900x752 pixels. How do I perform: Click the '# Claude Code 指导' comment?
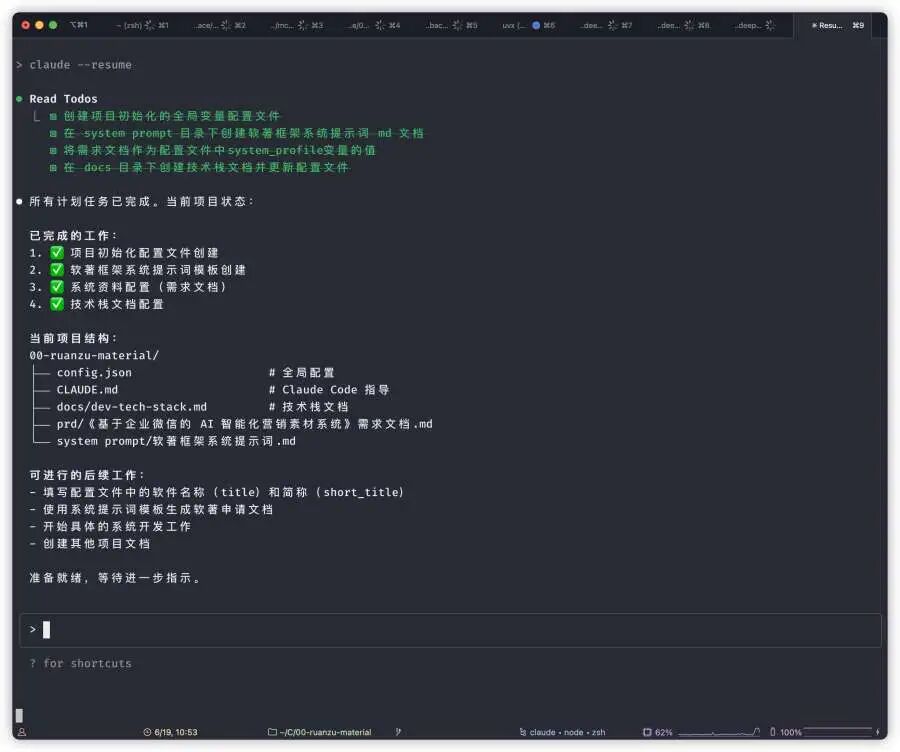click(329, 390)
